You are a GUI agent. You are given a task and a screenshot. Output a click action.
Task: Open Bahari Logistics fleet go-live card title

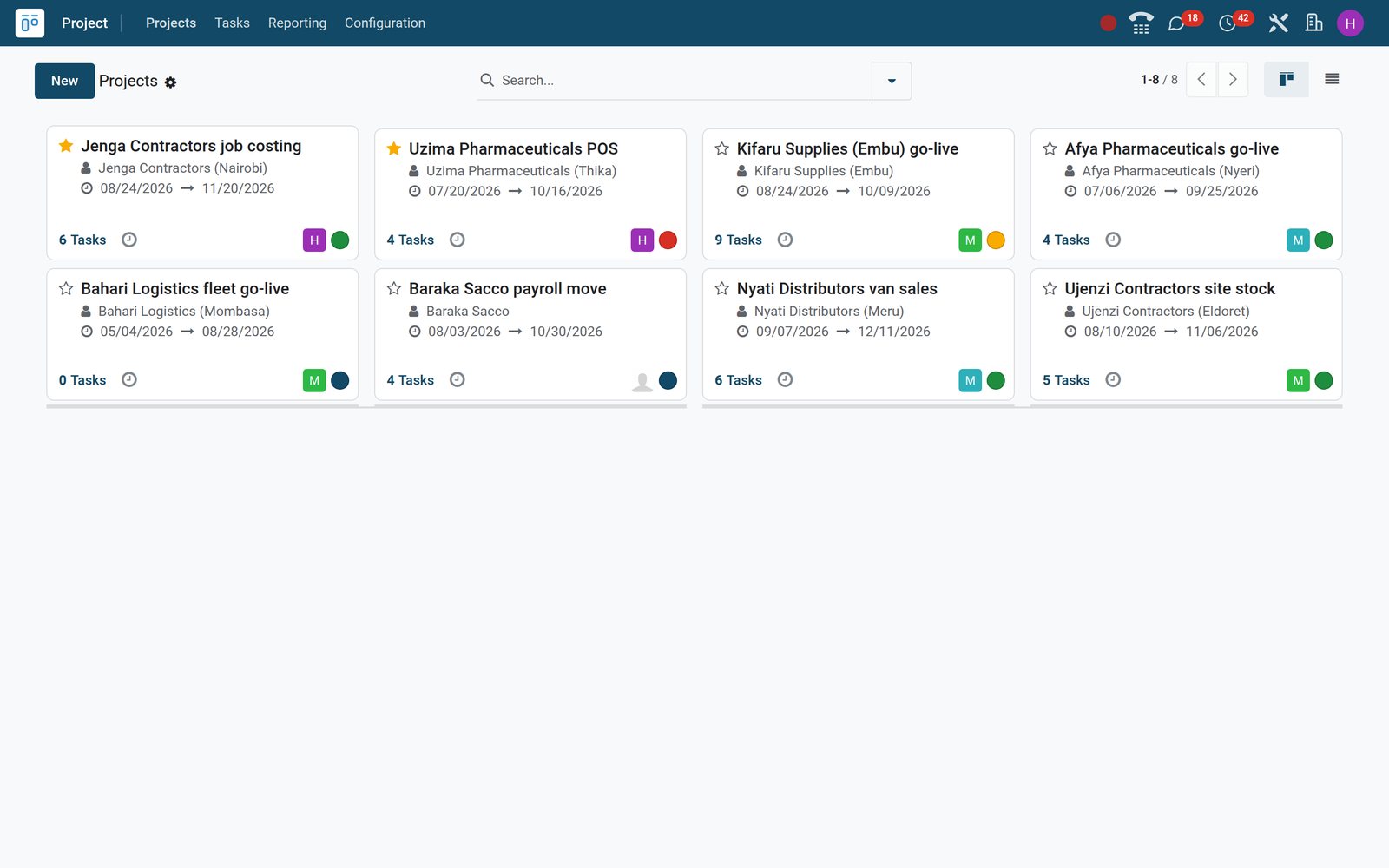185,288
